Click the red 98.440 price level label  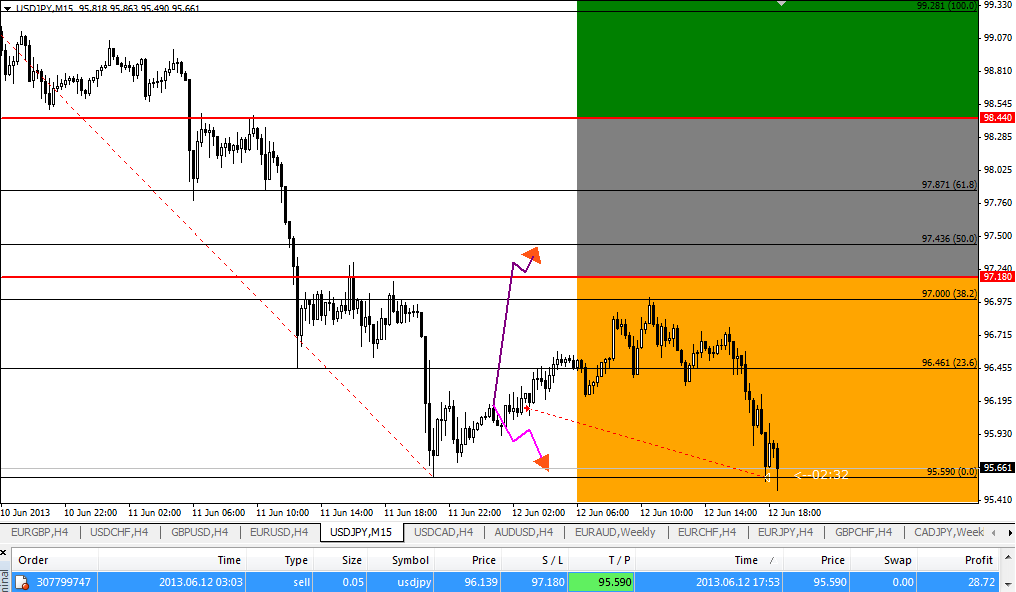(996, 118)
